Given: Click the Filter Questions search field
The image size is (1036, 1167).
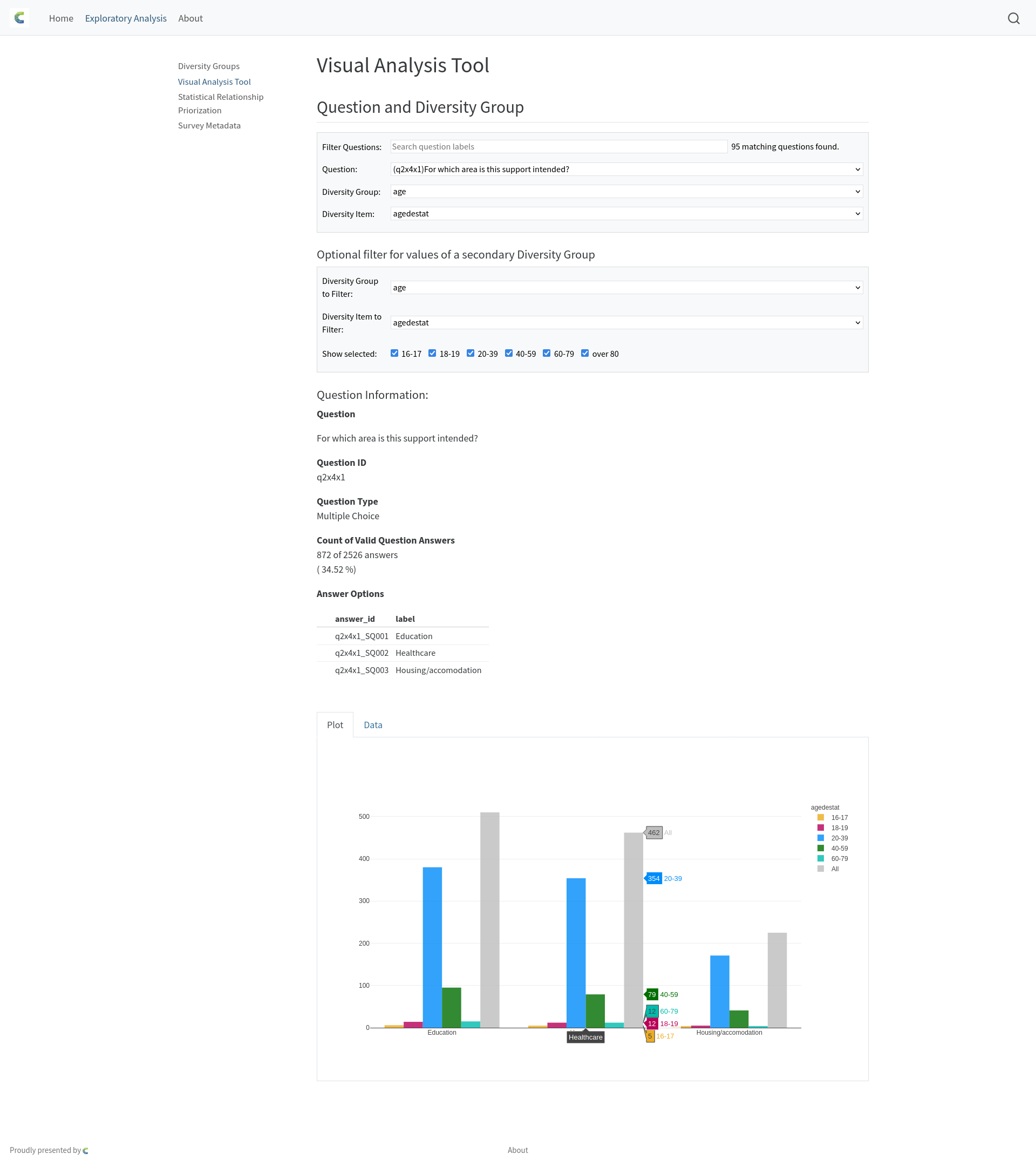Looking at the screenshot, I should pos(559,146).
